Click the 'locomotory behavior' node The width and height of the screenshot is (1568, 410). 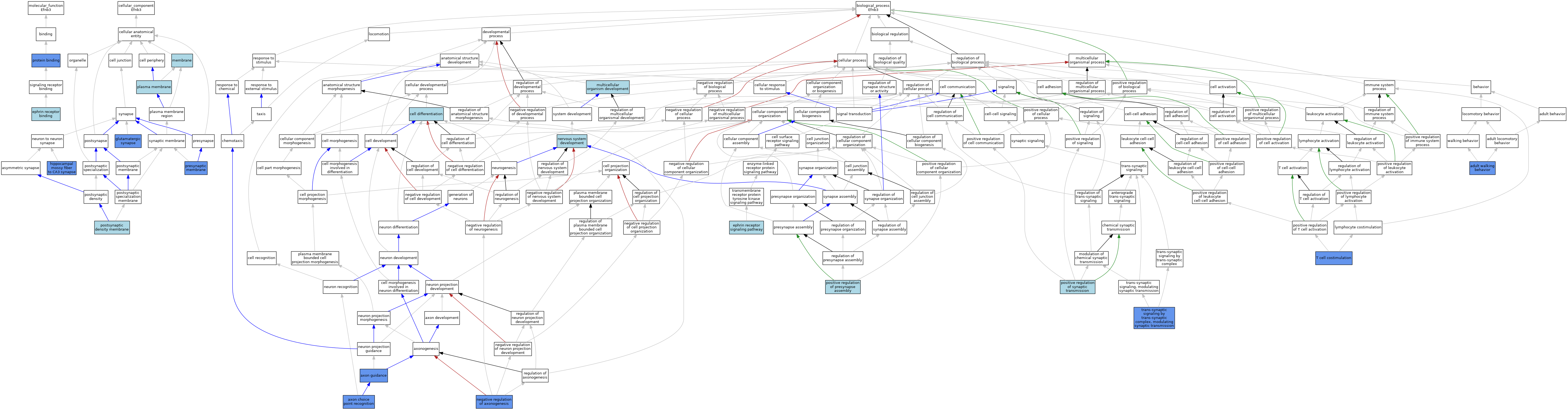coord(1481,114)
